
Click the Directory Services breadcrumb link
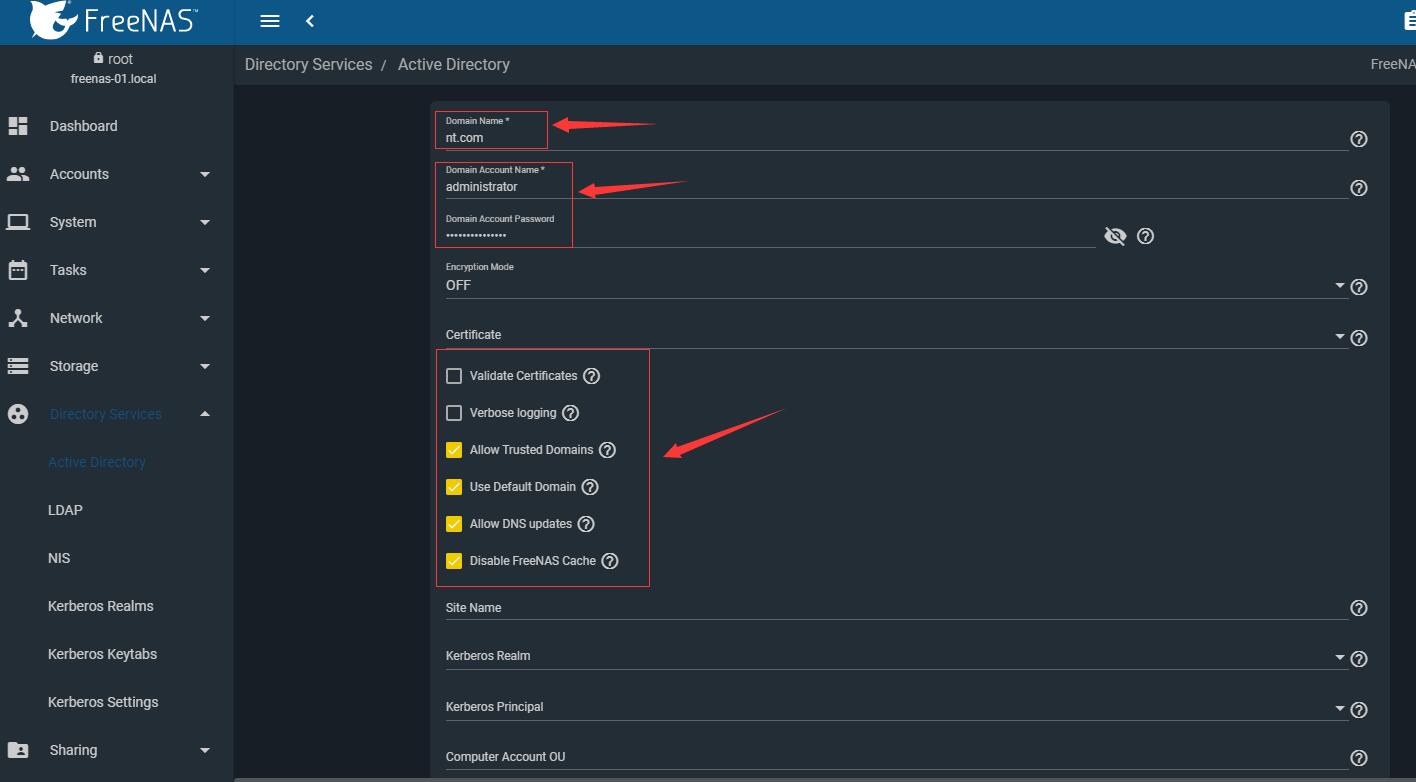(308, 63)
